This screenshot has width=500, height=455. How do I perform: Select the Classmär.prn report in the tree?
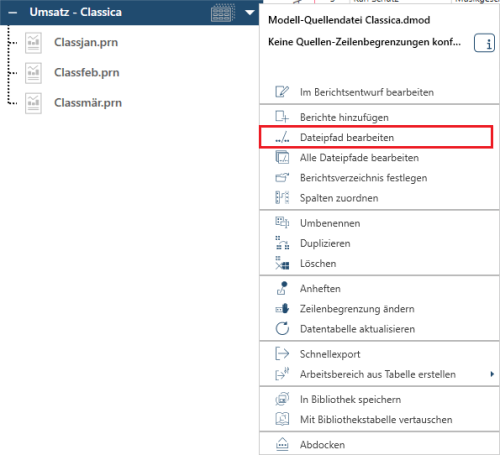88,103
